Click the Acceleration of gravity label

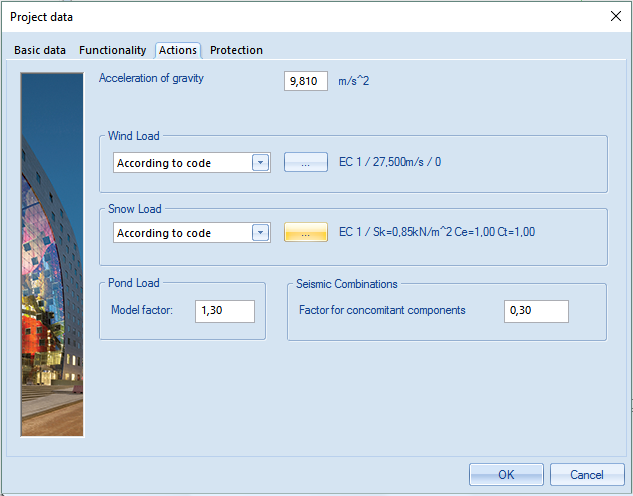click(x=151, y=78)
